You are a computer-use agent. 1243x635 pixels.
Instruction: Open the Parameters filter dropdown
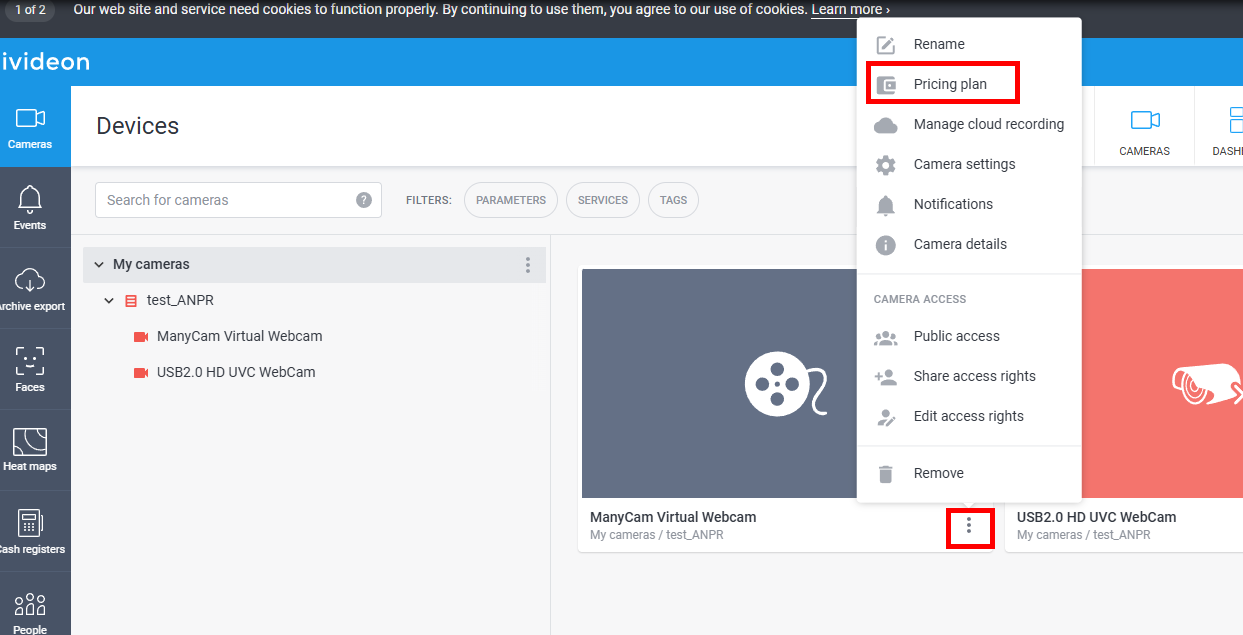click(x=511, y=200)
